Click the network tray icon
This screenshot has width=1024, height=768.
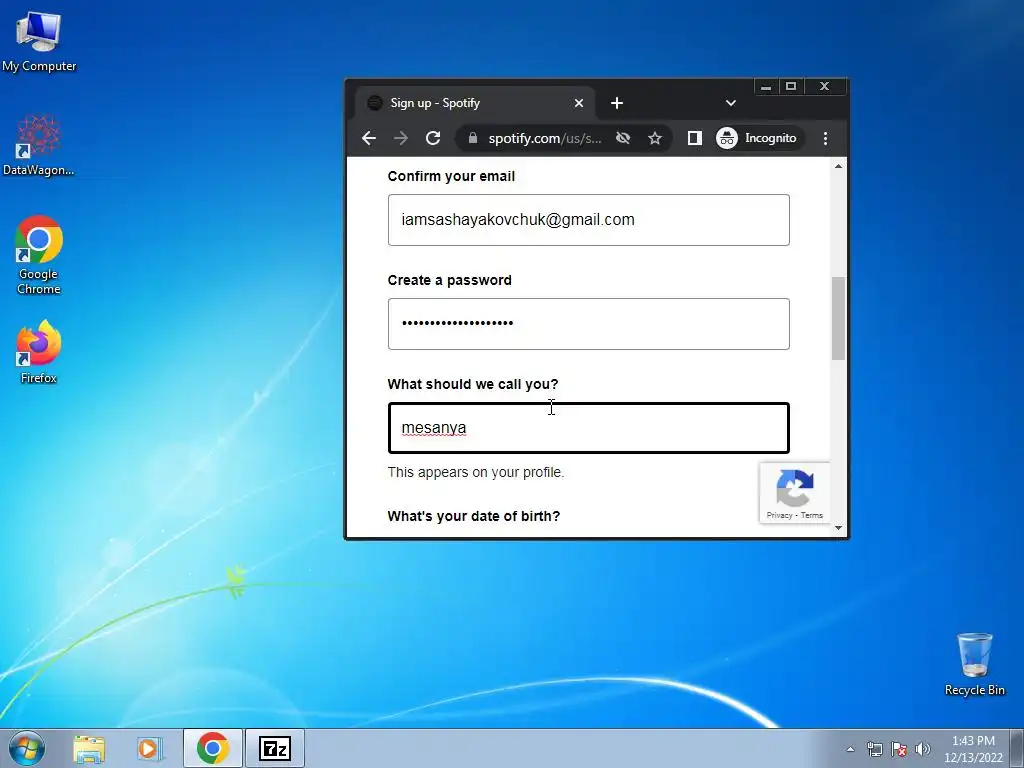pyautogui.click(x=874, y=749)
